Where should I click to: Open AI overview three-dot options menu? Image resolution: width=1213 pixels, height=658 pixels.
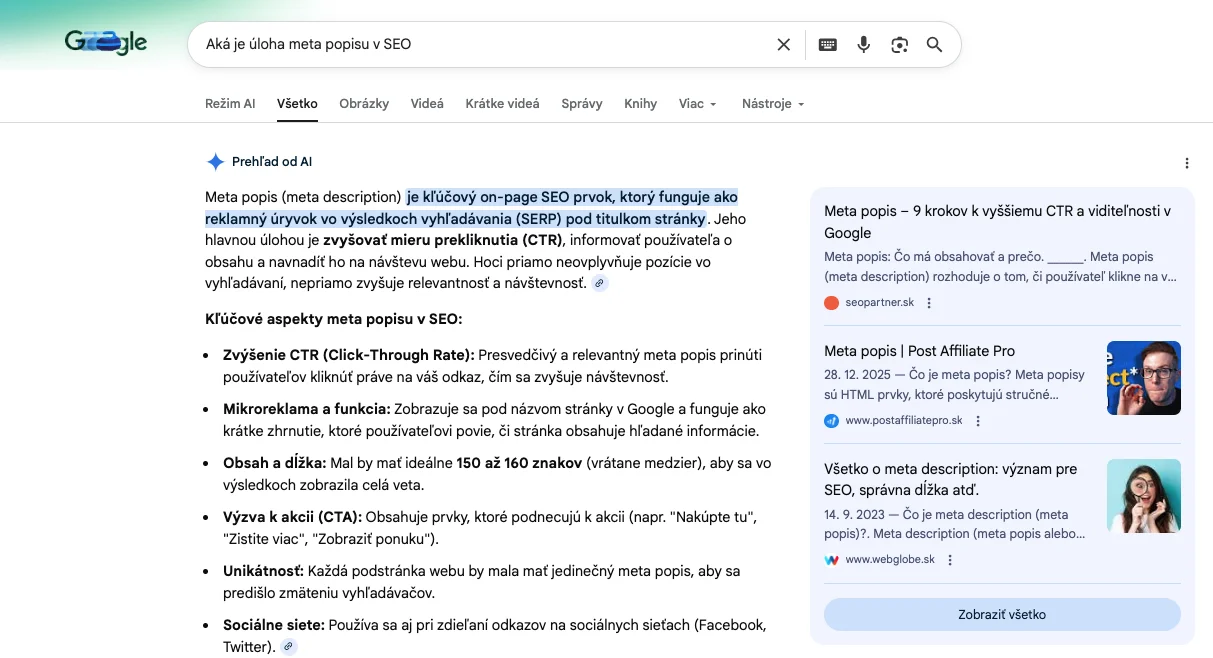(1186, 163)
